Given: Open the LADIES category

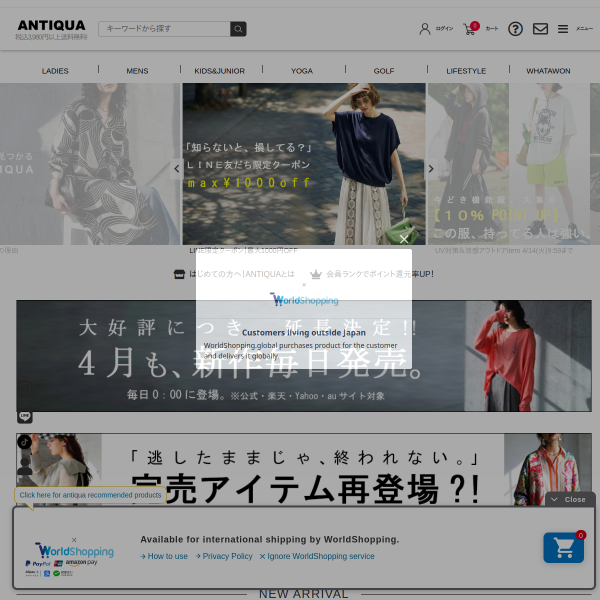Looking at the screenshot, I should coord(55,71).
